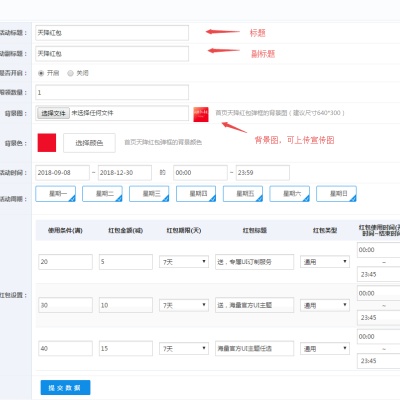The height and width of the screenshot is (400, 400).
Task: Click the activity end time field 23:59
Action: coord(263,173)
